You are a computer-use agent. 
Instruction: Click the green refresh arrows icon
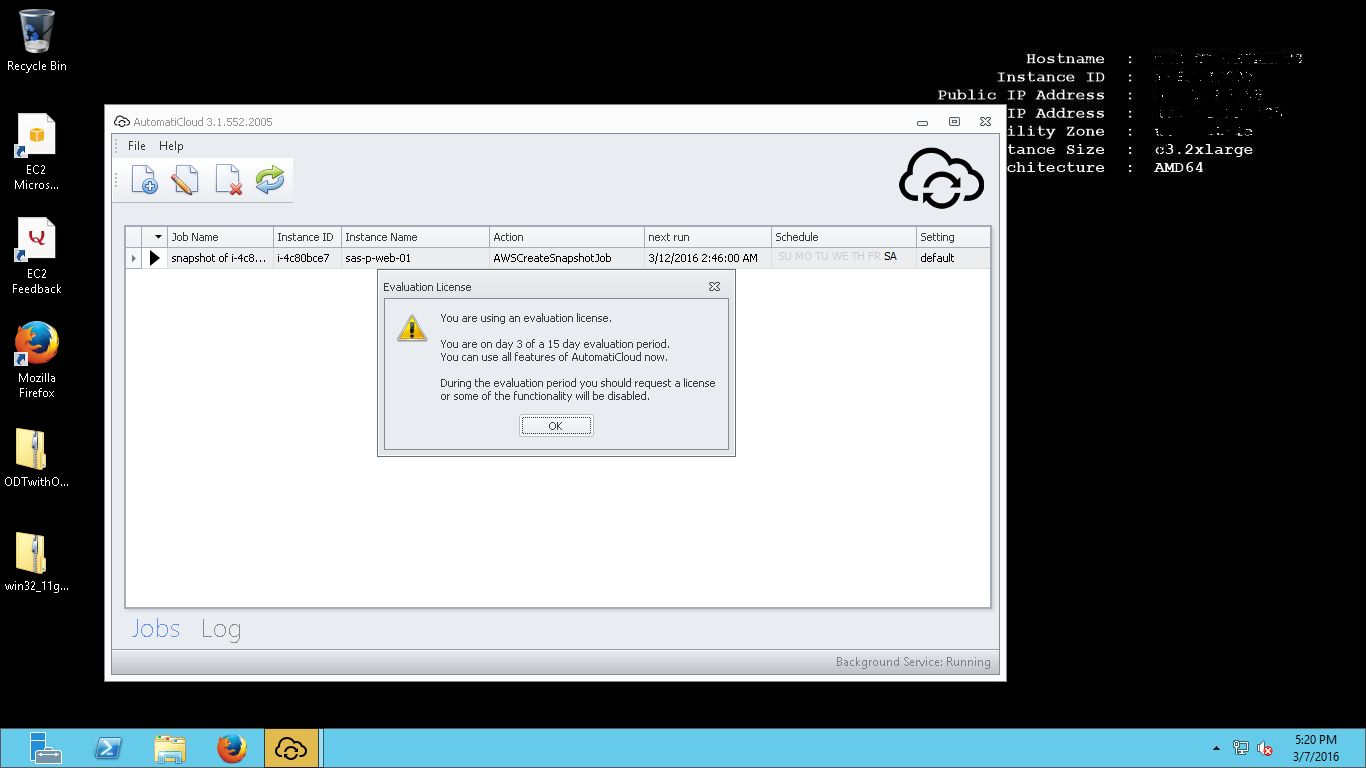(x=270, y=180)
